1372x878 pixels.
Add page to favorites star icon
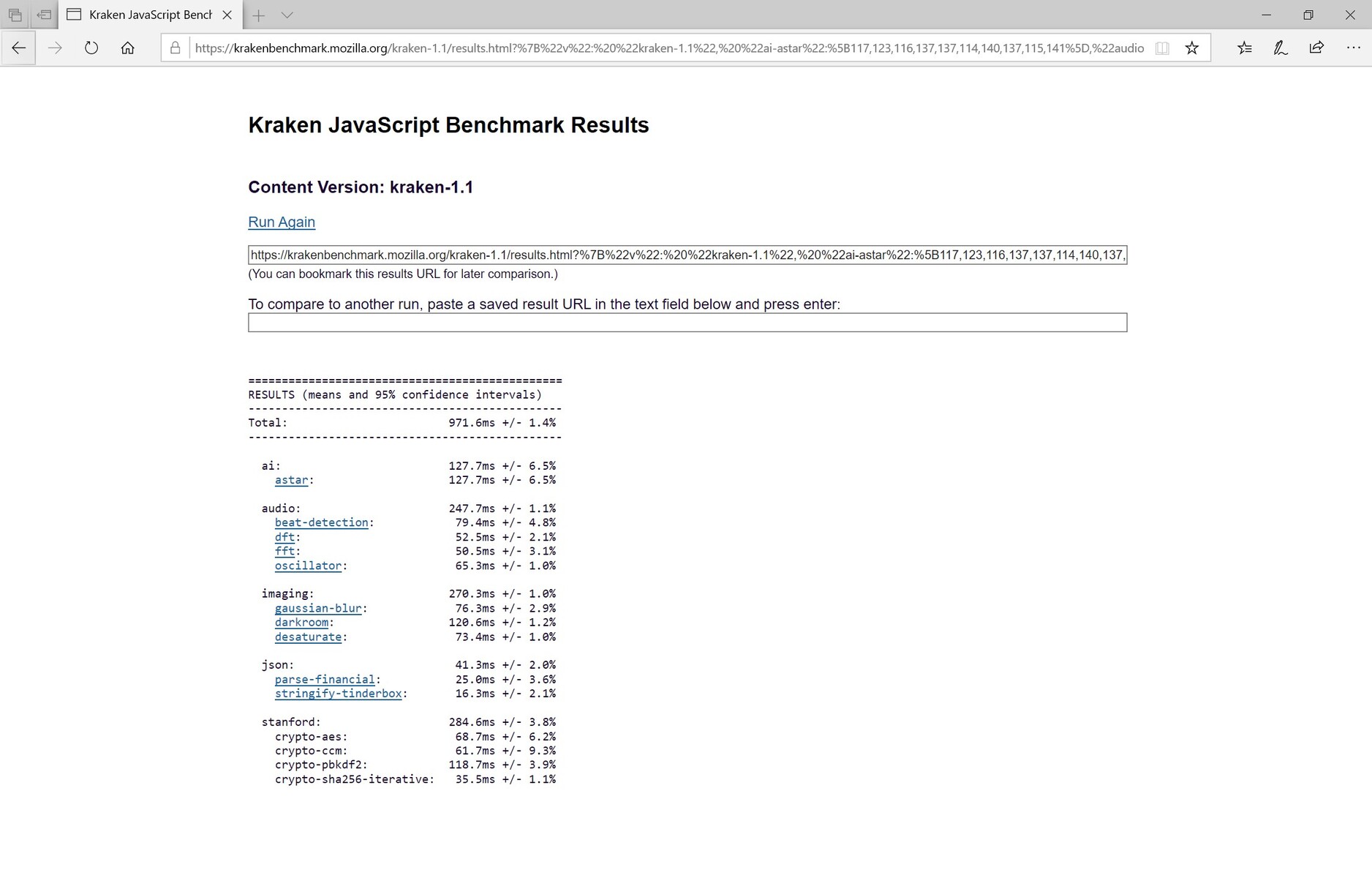pyautogui.click(x=1192, y=48)
